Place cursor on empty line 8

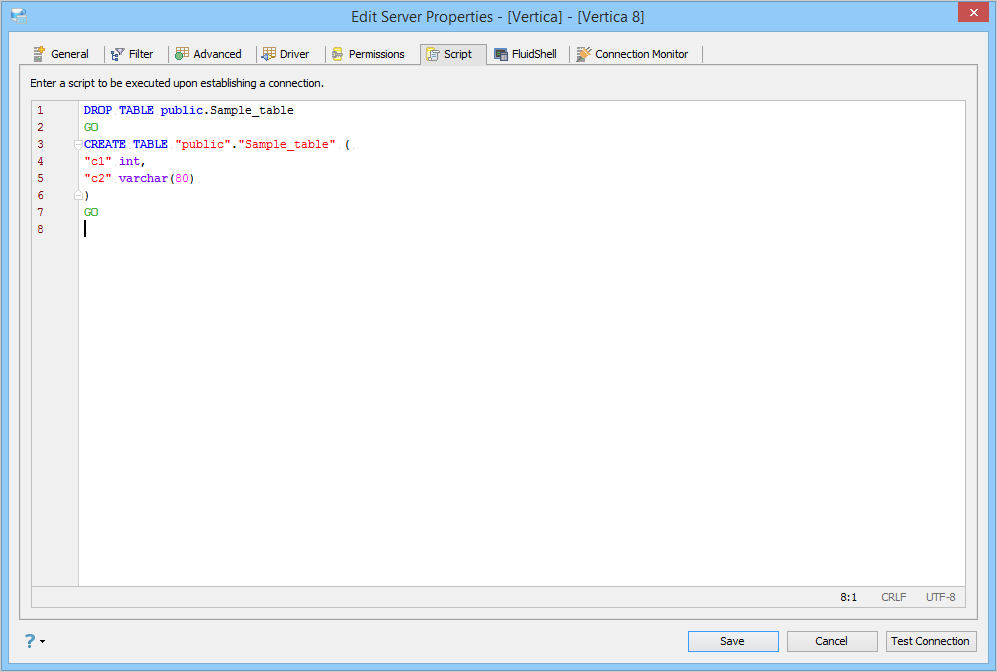[x=521, y=229]
